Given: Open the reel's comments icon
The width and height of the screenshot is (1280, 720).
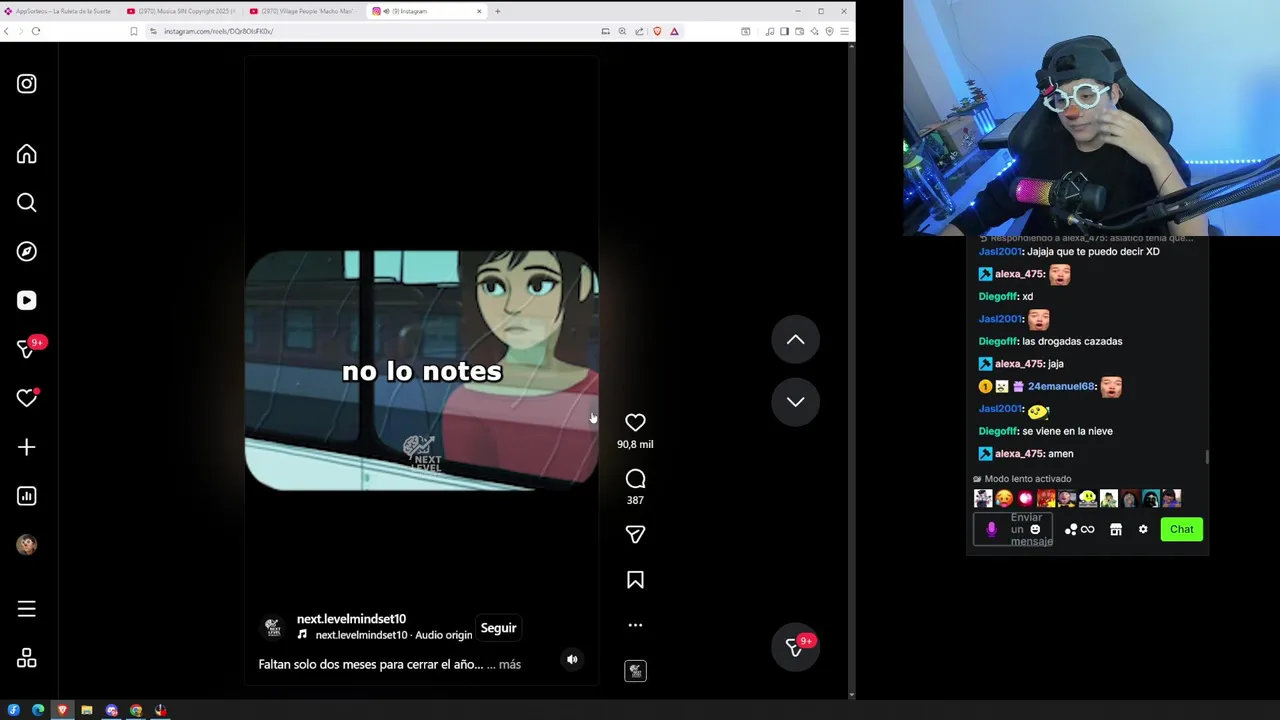Looking at the screenshot, I should (635, 479).
